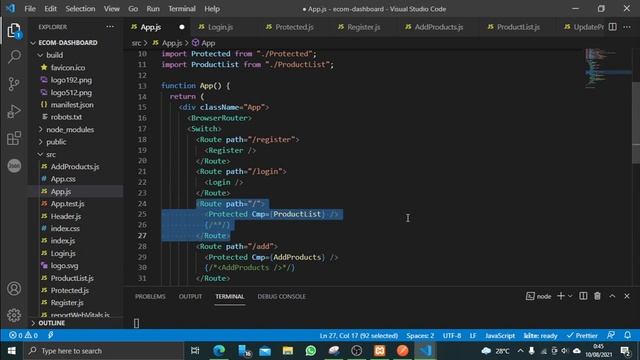Viewport: 640px width, 360px height.
Task: Click the Explorer more actions ellipsis
Action: 110,27
